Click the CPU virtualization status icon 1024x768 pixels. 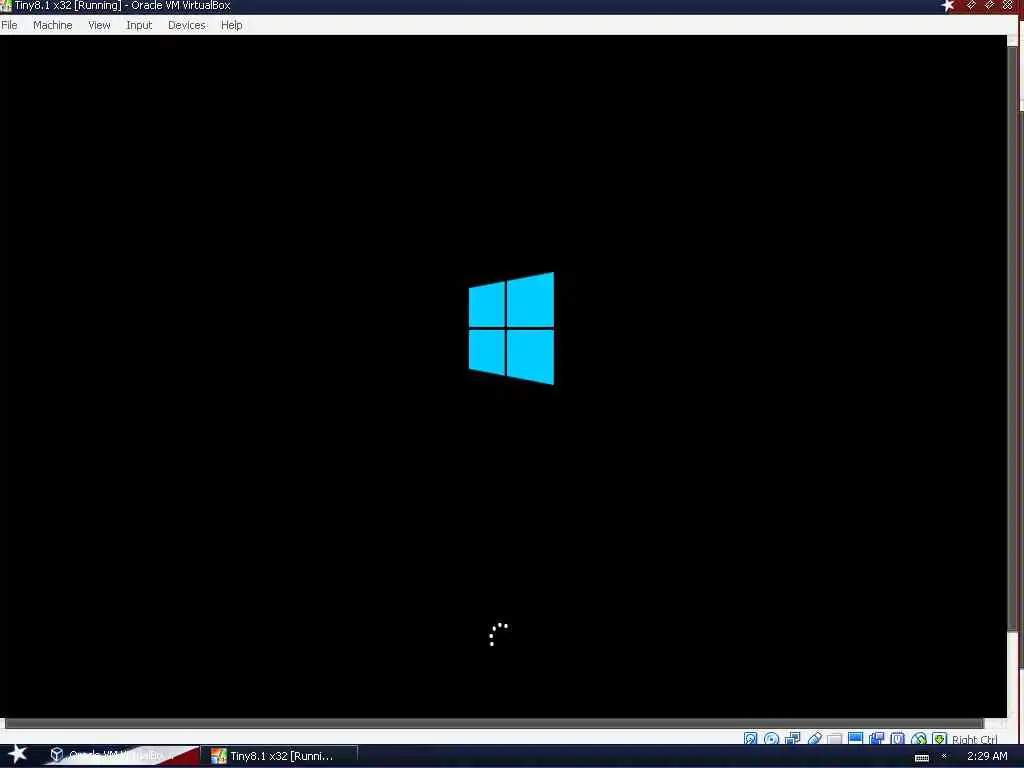897,739
